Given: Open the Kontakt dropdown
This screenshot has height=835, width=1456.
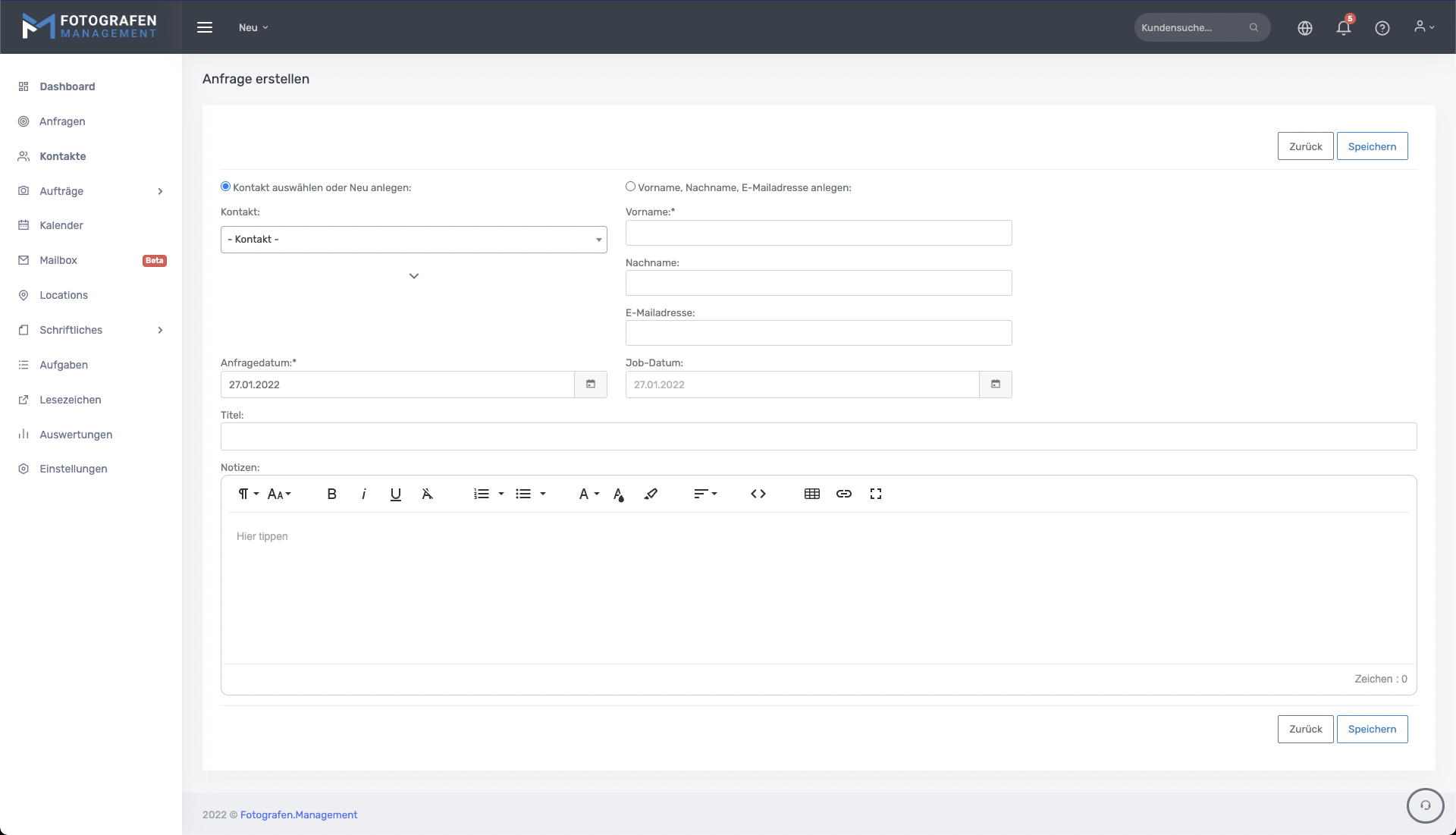Looking at the screenshot, I should tap(413, 240).
